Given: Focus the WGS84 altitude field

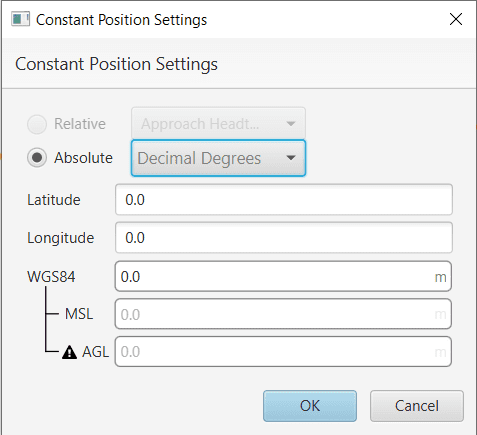Looking at the screenshot, I should 283,277.
